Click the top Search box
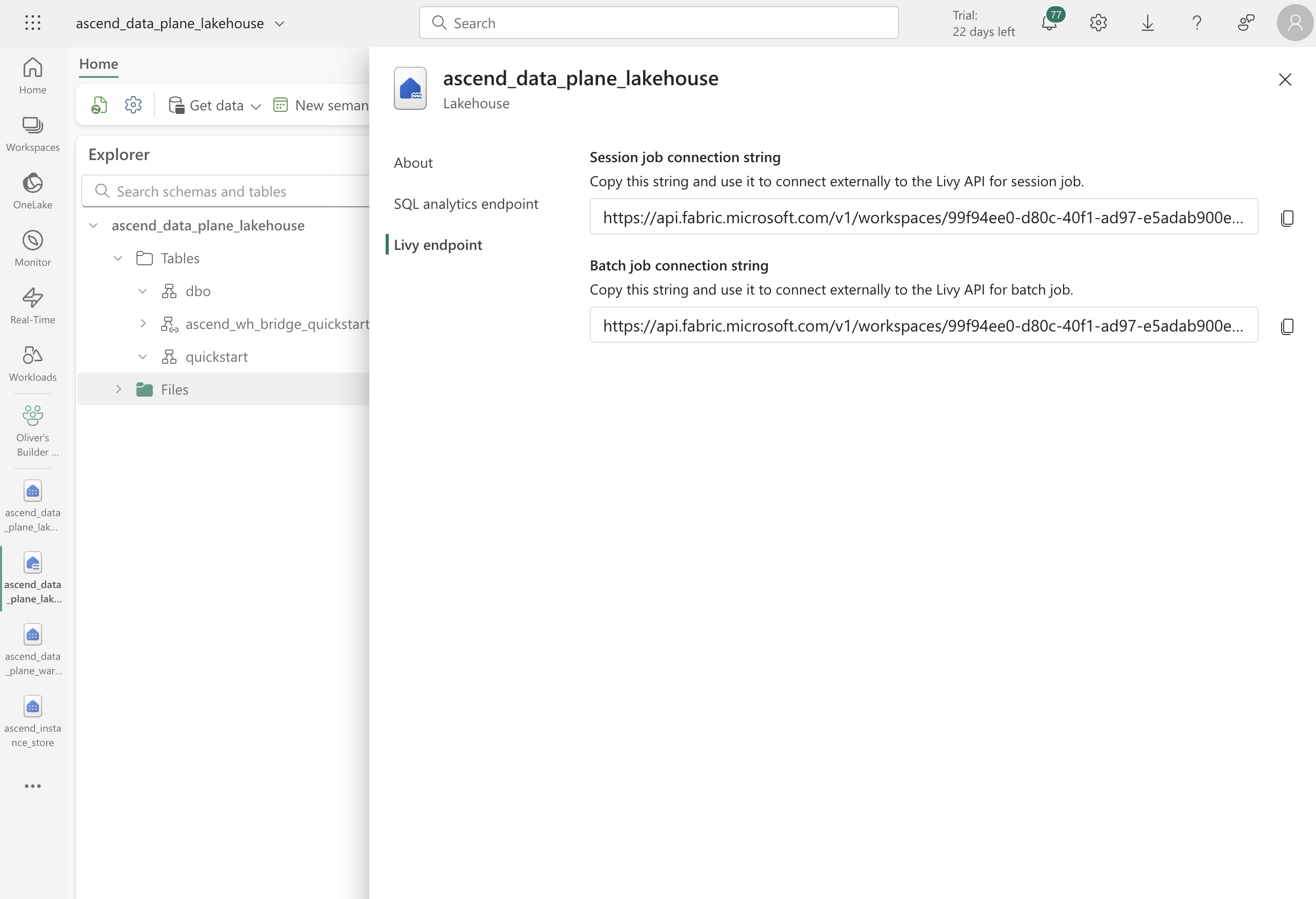This screenshot has width=1316, height=899. coord(659,23)
